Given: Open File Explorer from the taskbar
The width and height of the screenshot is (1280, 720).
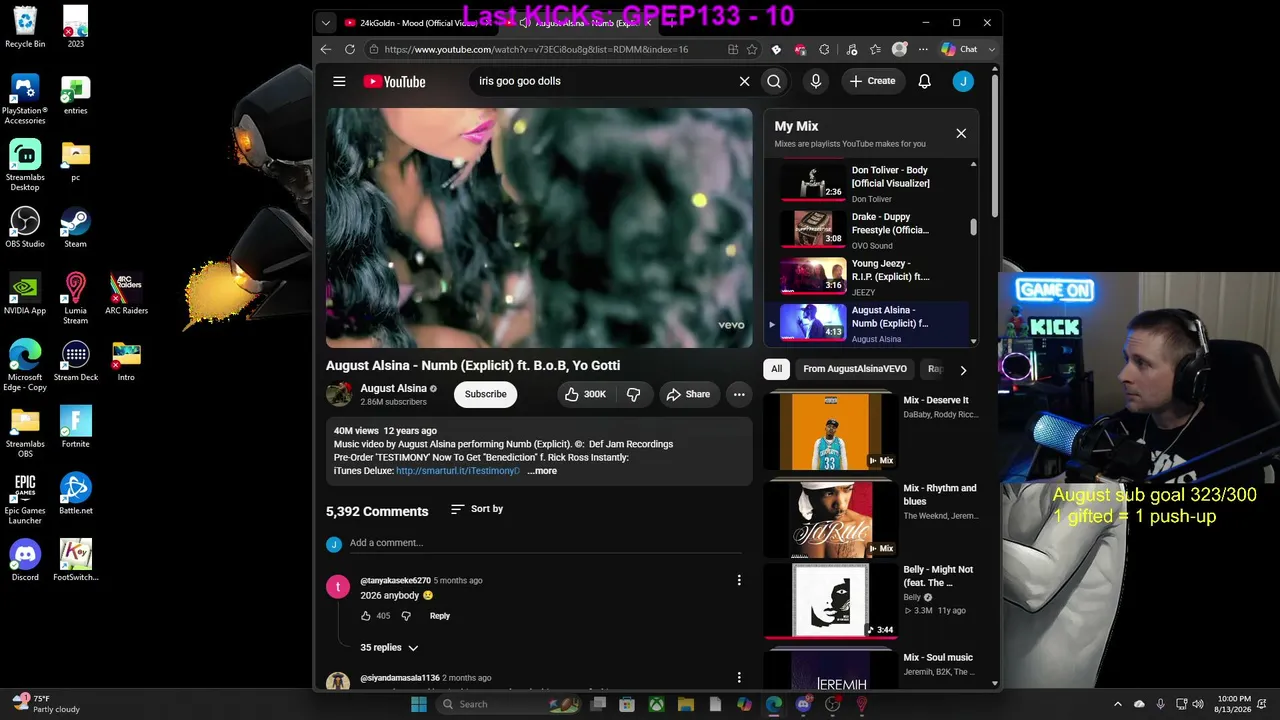Looking at the screenshot, I should click(x=686, y=704).
